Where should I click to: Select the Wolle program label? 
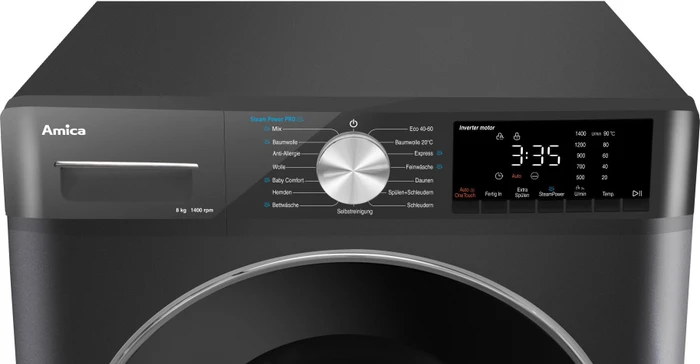(x=279, y=167)
